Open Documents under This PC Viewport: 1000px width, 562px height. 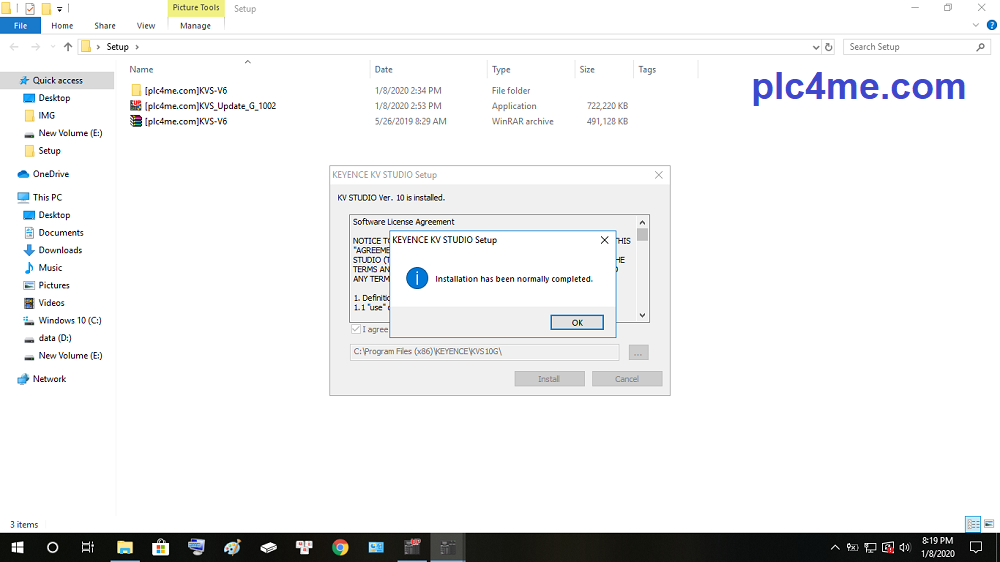tap(61, 232)
